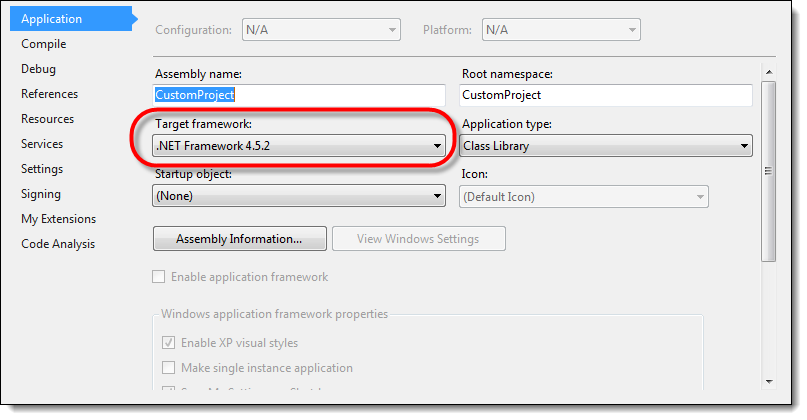The height and width of the screenshot is (420, 807).
Task: Click the Assembly Information button
Action: (x=240, y=239)
